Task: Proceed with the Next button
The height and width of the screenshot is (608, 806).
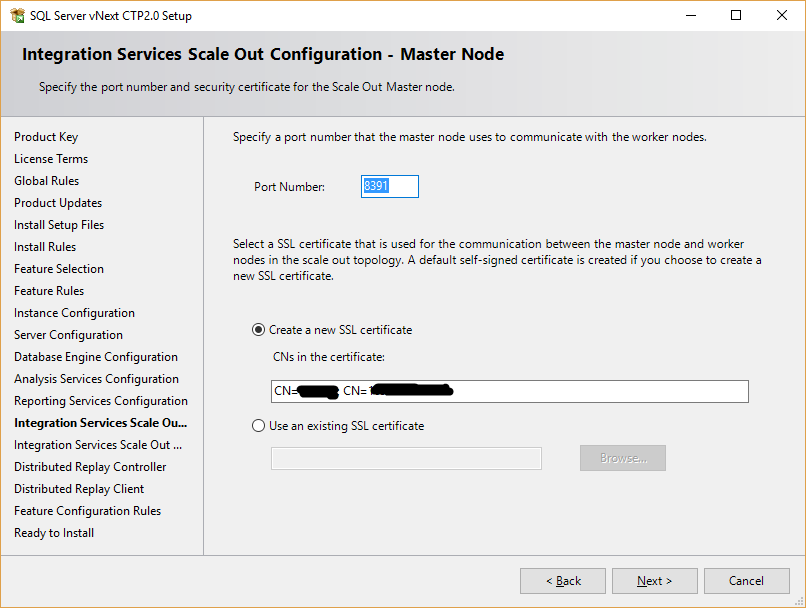Action: 654,581
